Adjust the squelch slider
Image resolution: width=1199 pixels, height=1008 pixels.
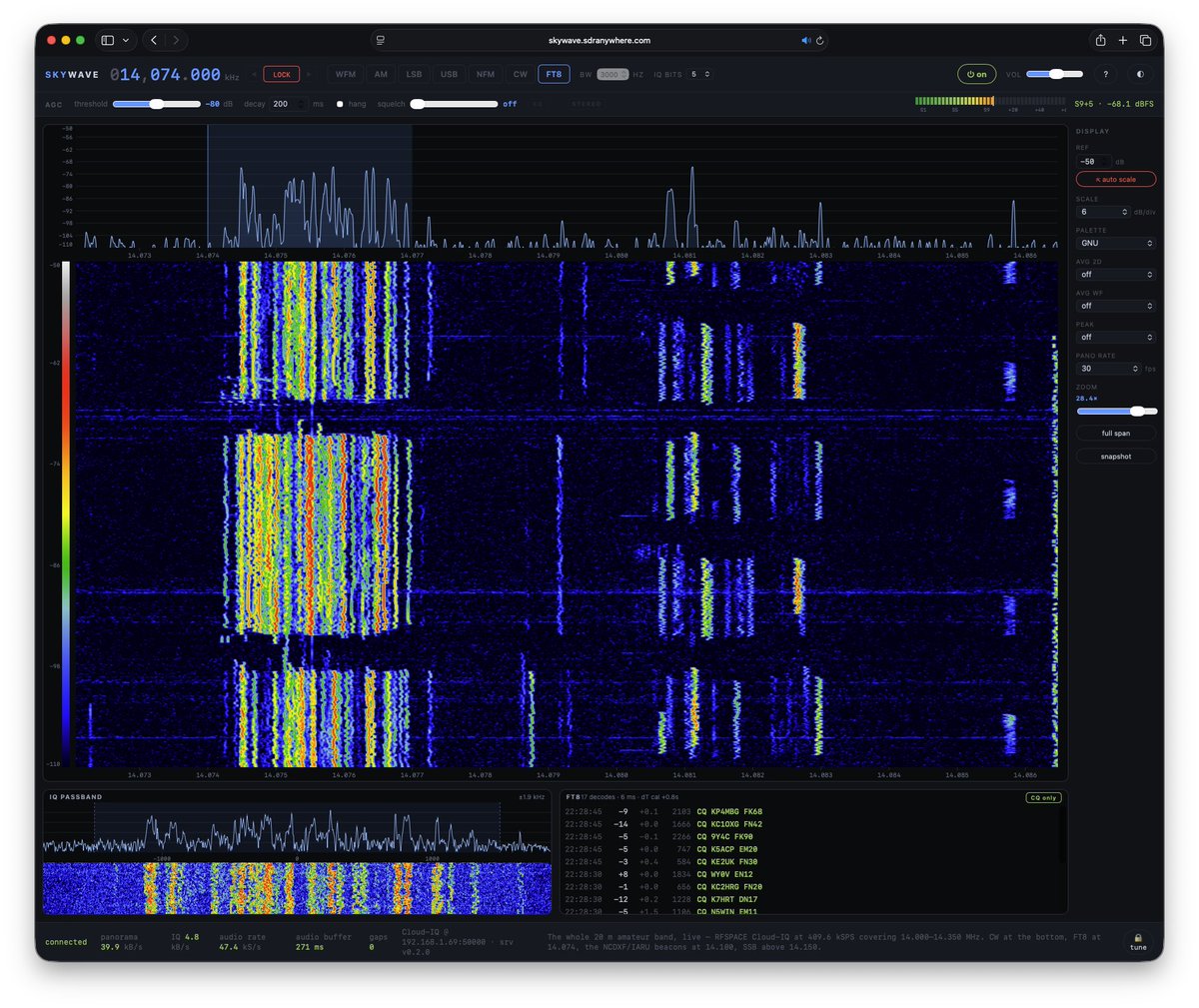coord(454,104)
